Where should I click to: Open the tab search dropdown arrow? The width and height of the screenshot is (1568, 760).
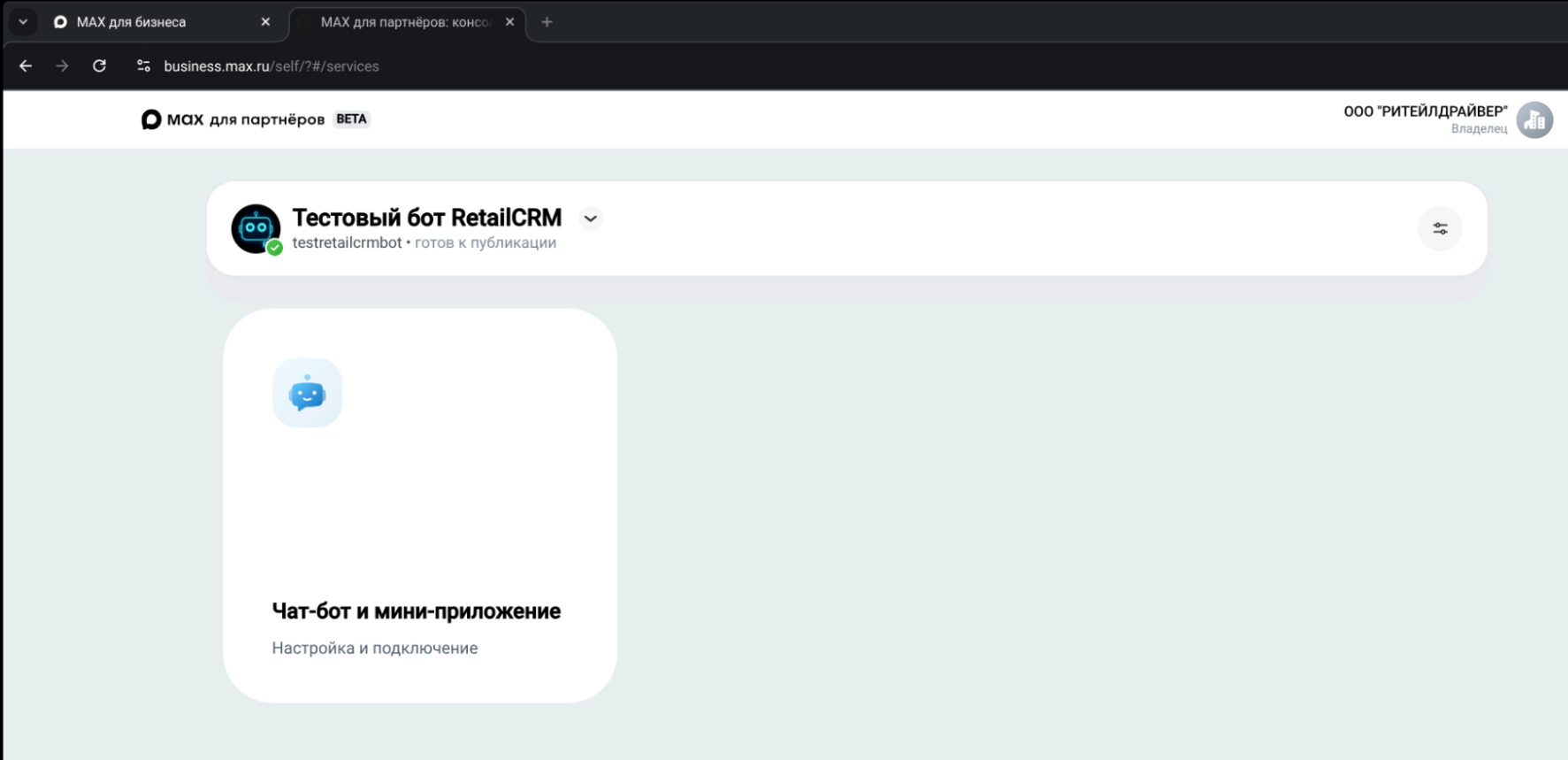pyautogui.click(x=23, y=22)
